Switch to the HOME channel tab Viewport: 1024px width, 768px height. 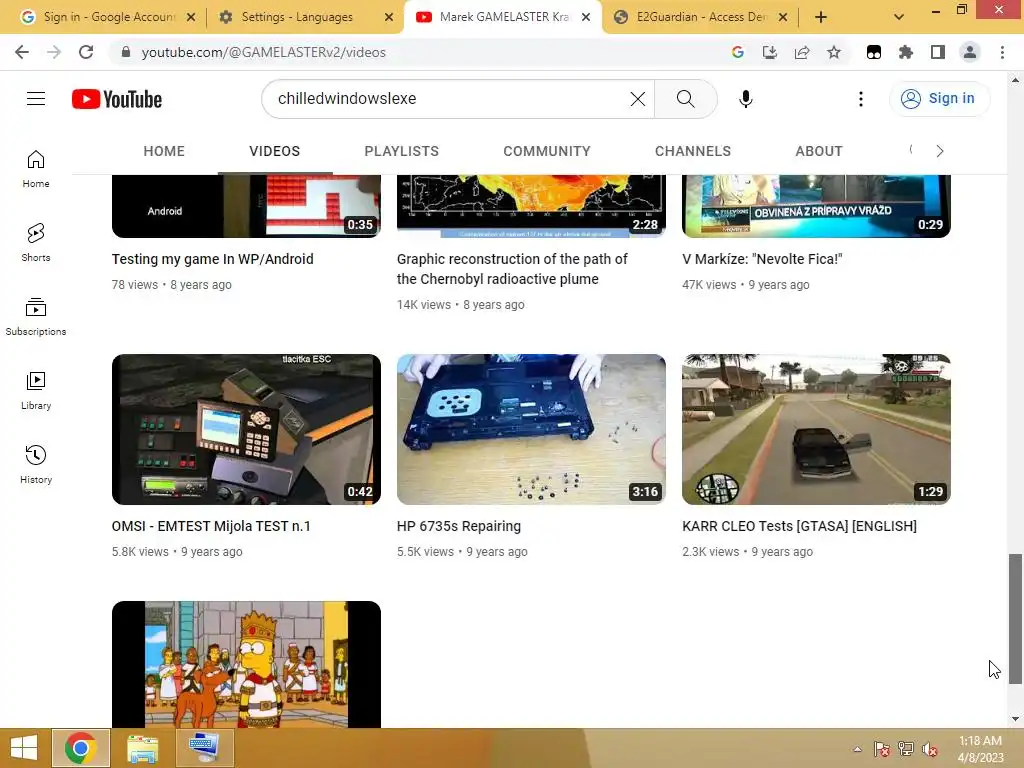coord(164,151)
